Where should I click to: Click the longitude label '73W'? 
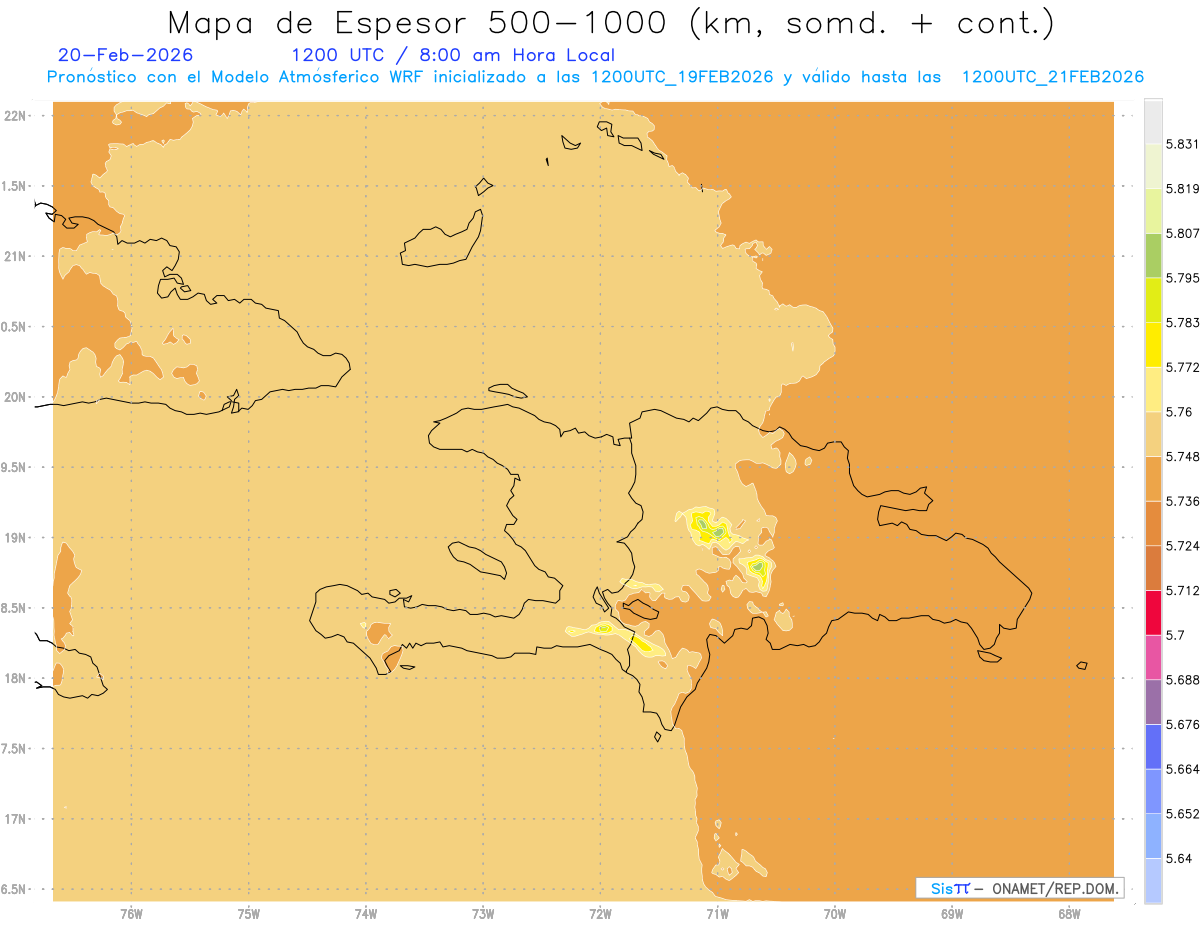point(483,913)
